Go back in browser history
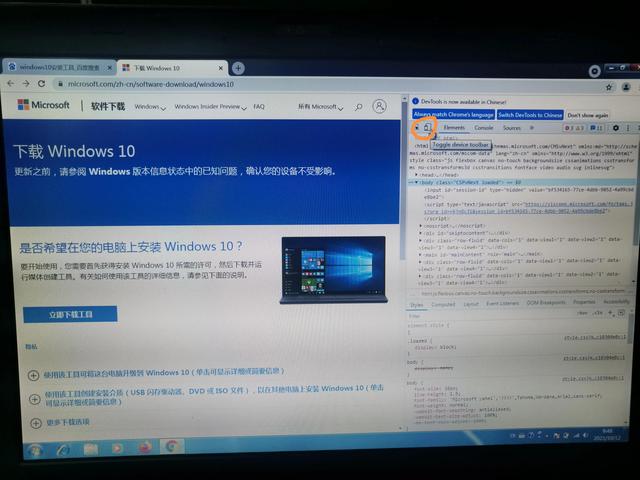 point(11,83)
